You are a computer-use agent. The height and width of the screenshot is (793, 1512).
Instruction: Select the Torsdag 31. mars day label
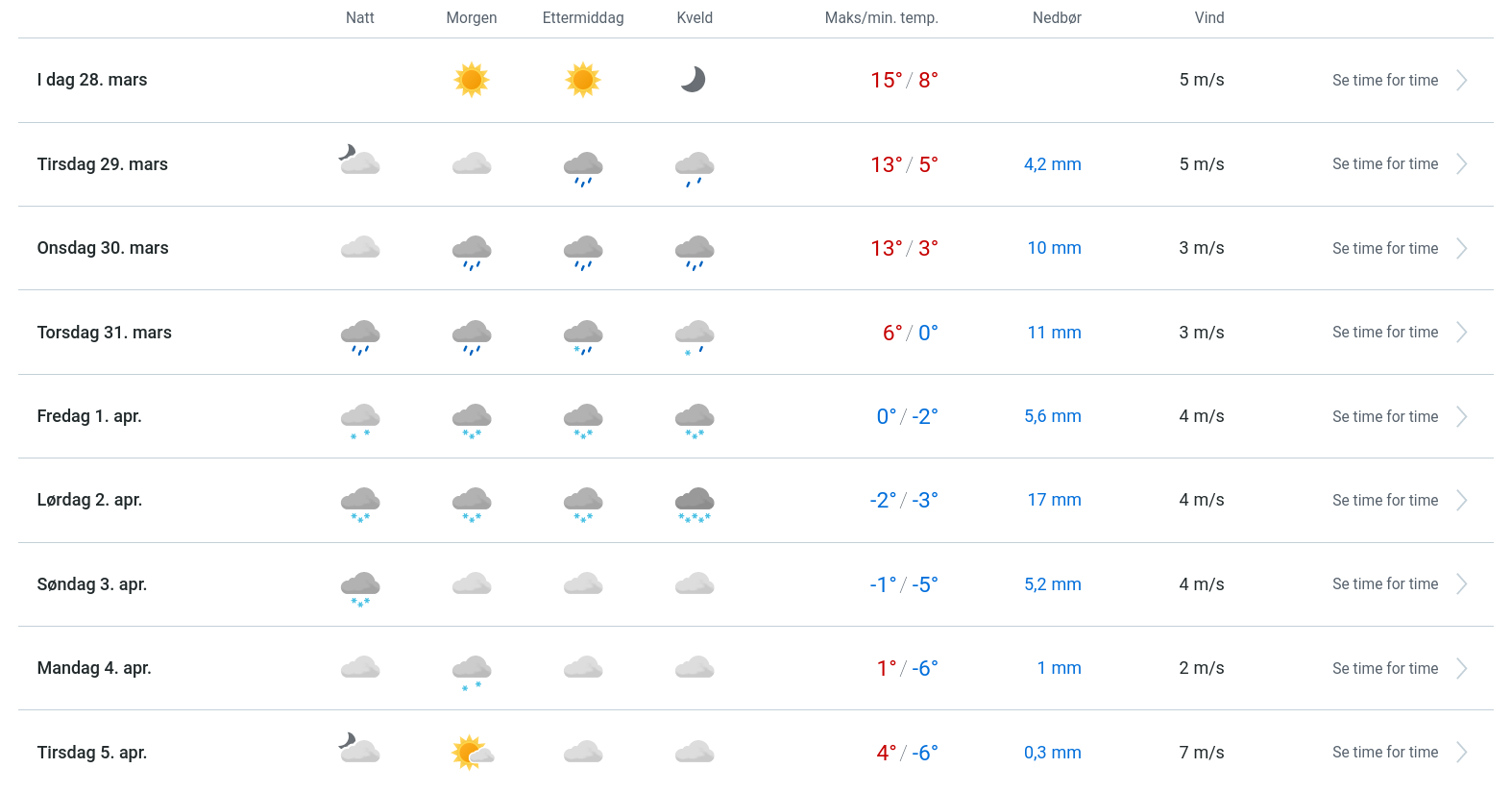tap(105, 333)
